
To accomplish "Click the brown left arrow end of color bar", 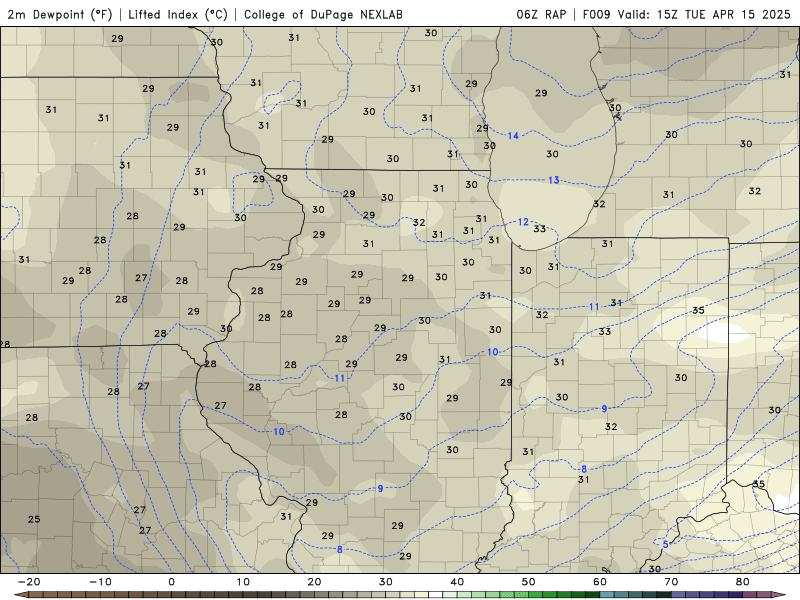I will 19,595.
